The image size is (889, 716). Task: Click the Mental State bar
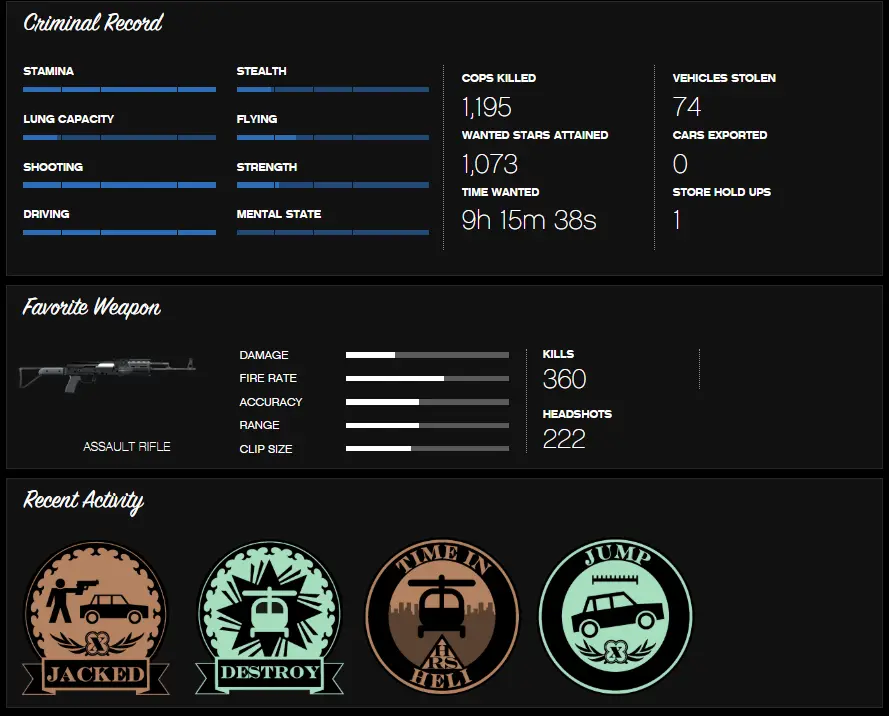pyautogui.click(x=332, y=233)
